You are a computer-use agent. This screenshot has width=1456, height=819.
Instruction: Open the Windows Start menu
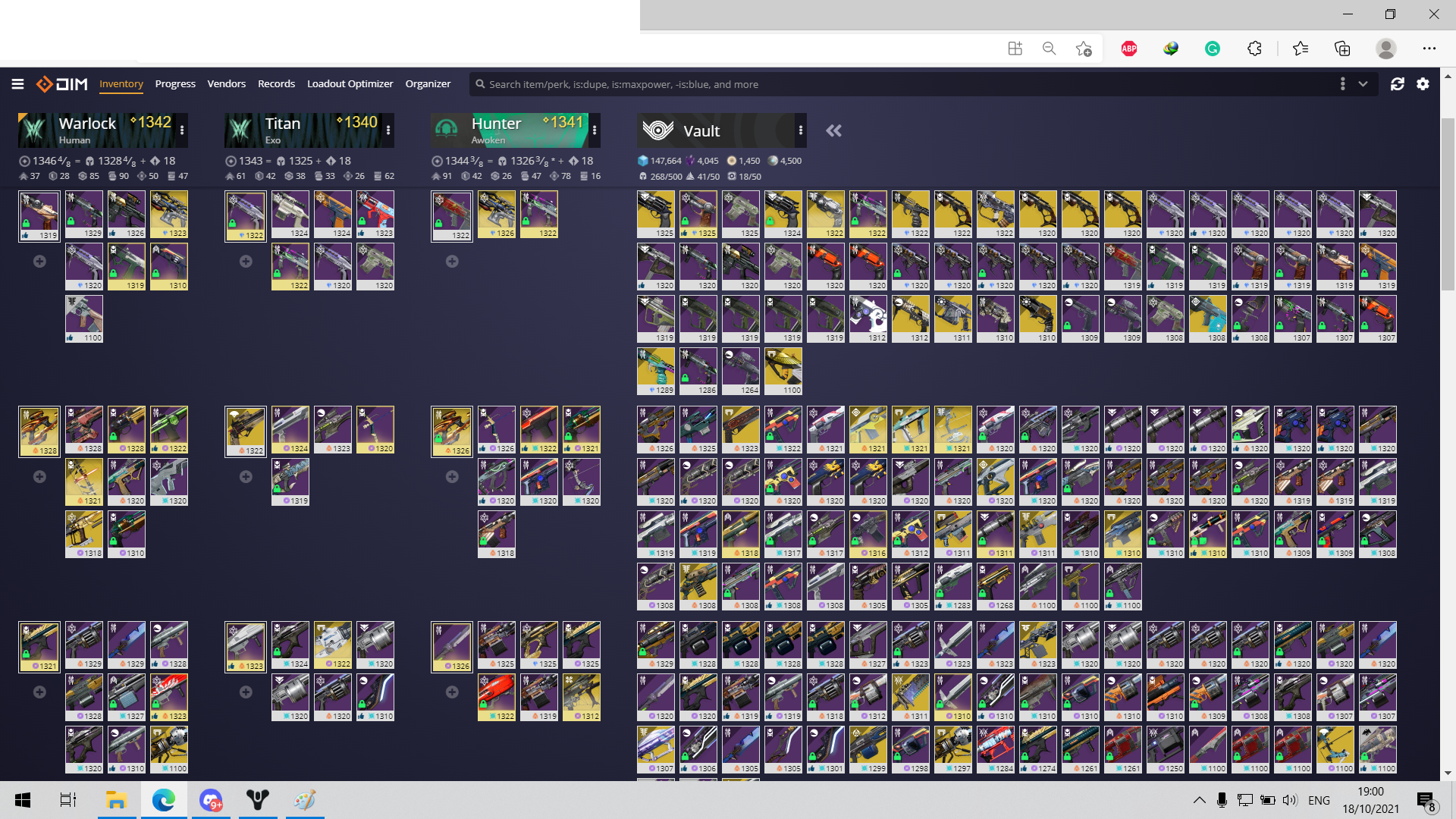23,800
